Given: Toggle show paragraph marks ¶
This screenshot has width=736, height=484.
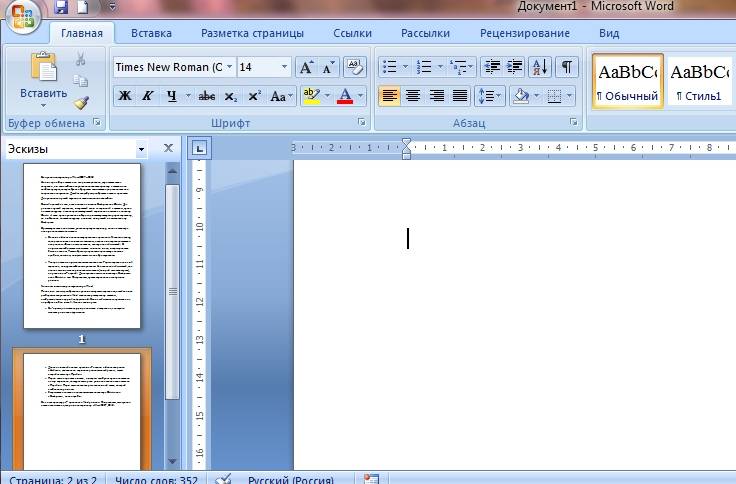Looking at the screenshot, I should 567,67.
